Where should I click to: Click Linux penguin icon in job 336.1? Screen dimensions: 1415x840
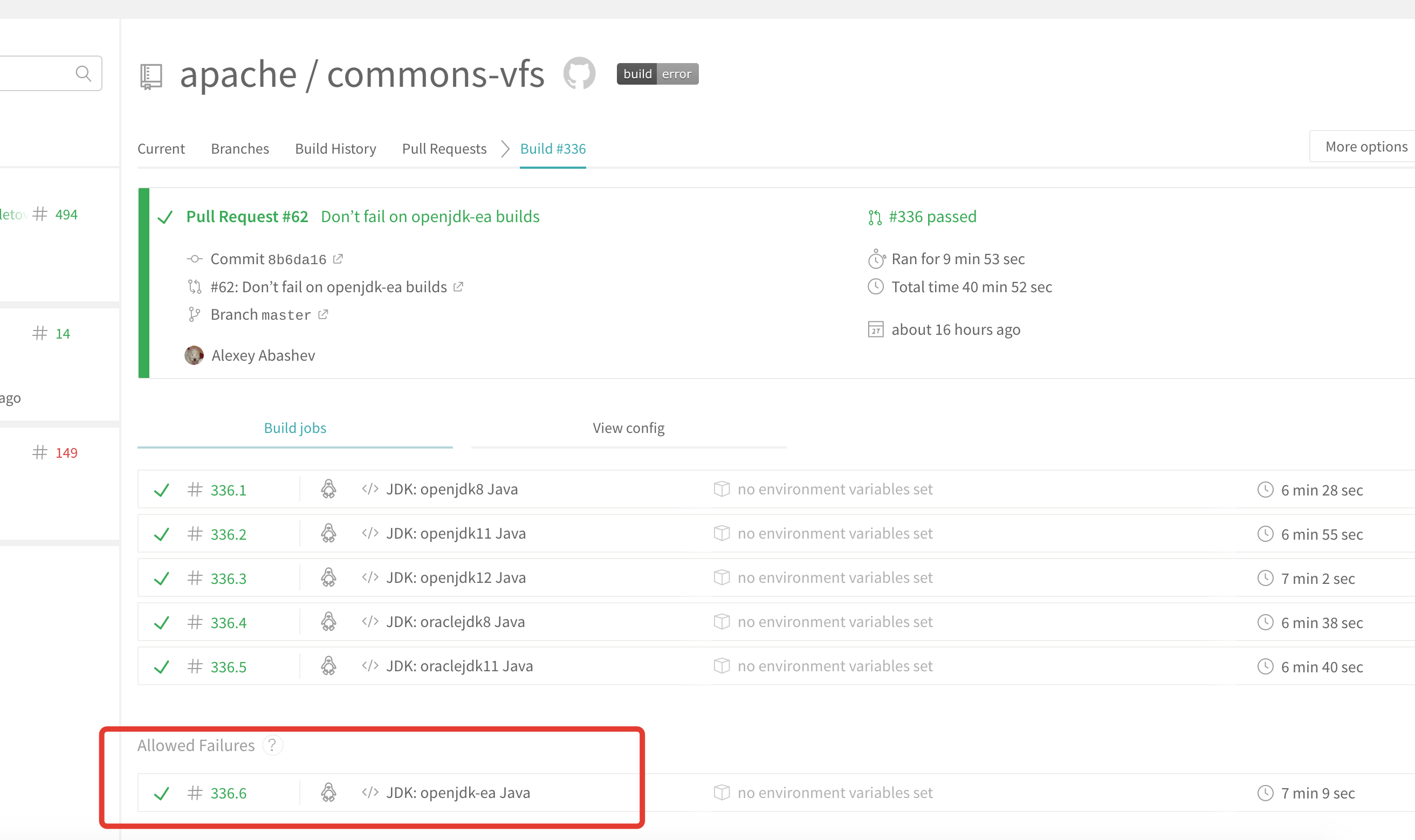tap(329, 489)
